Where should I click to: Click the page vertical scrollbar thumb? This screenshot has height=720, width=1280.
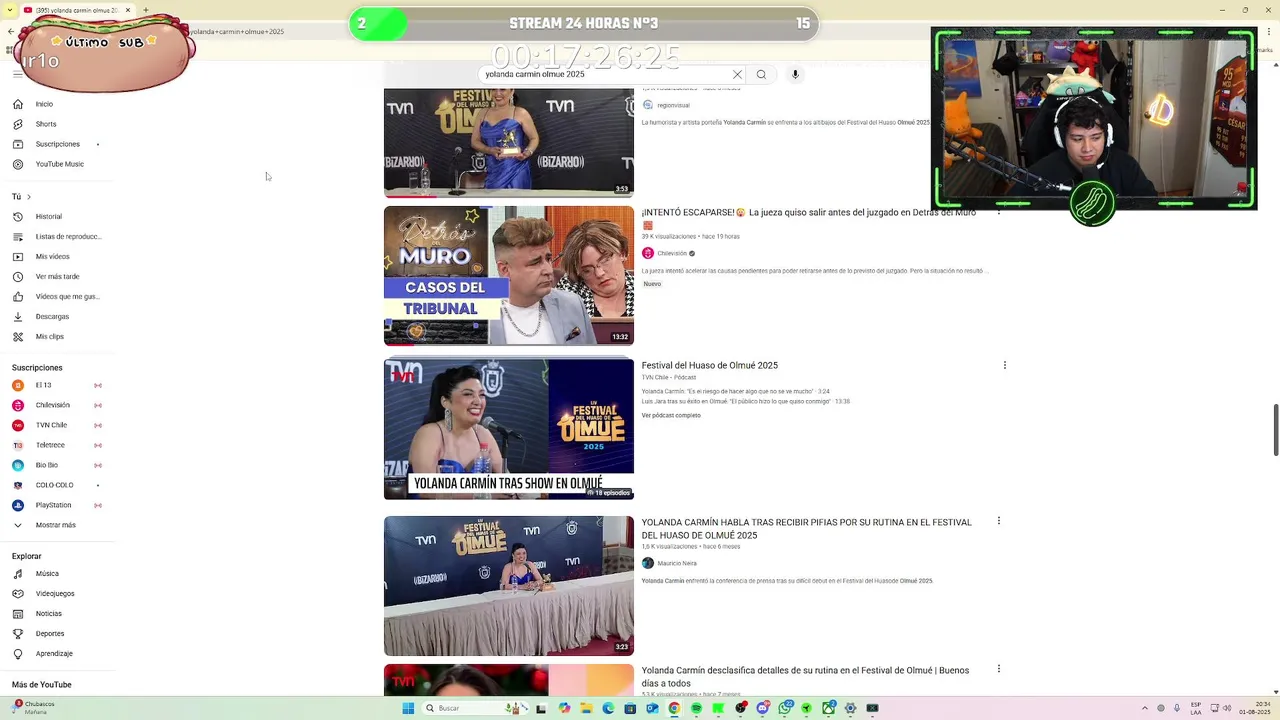coord(1275,430)
